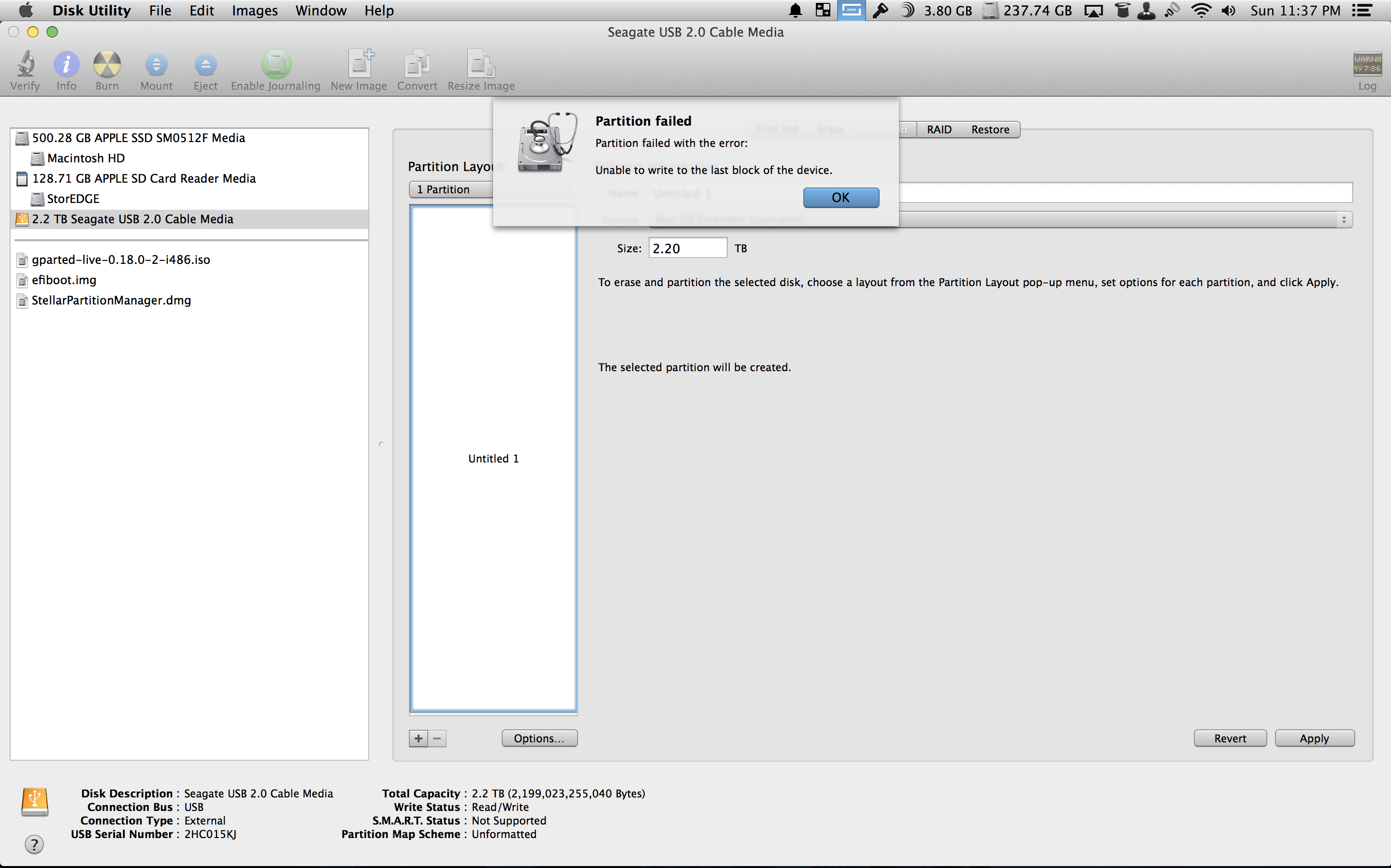The height and width of the screenshot is (868, 1391).
Task: Click the Mount toolbar button
Action: click(156, 64)
